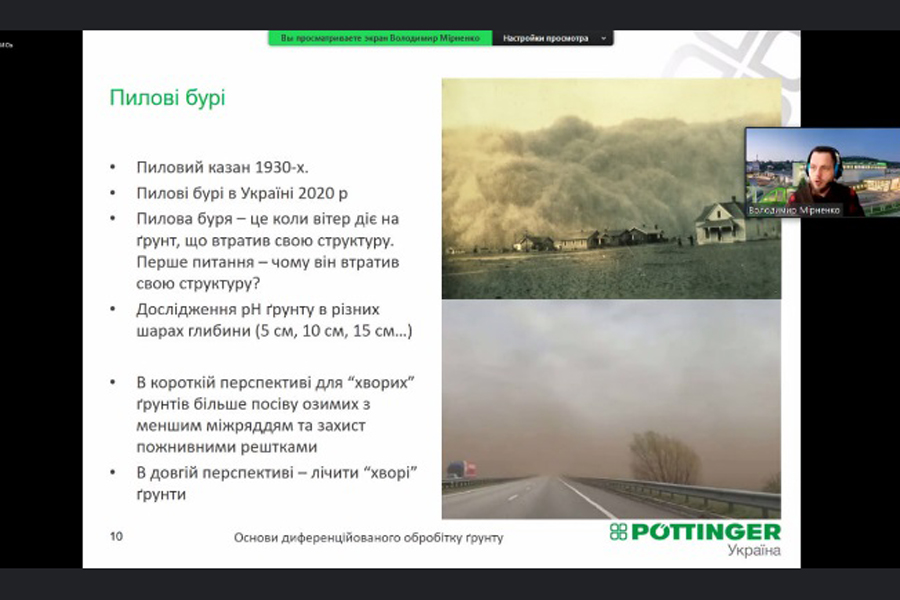Click the text 'шарах глибини (5 см, 10 см, 15 см...)'
This screenshot has width=900, height=600.
[x=274, y=331]
